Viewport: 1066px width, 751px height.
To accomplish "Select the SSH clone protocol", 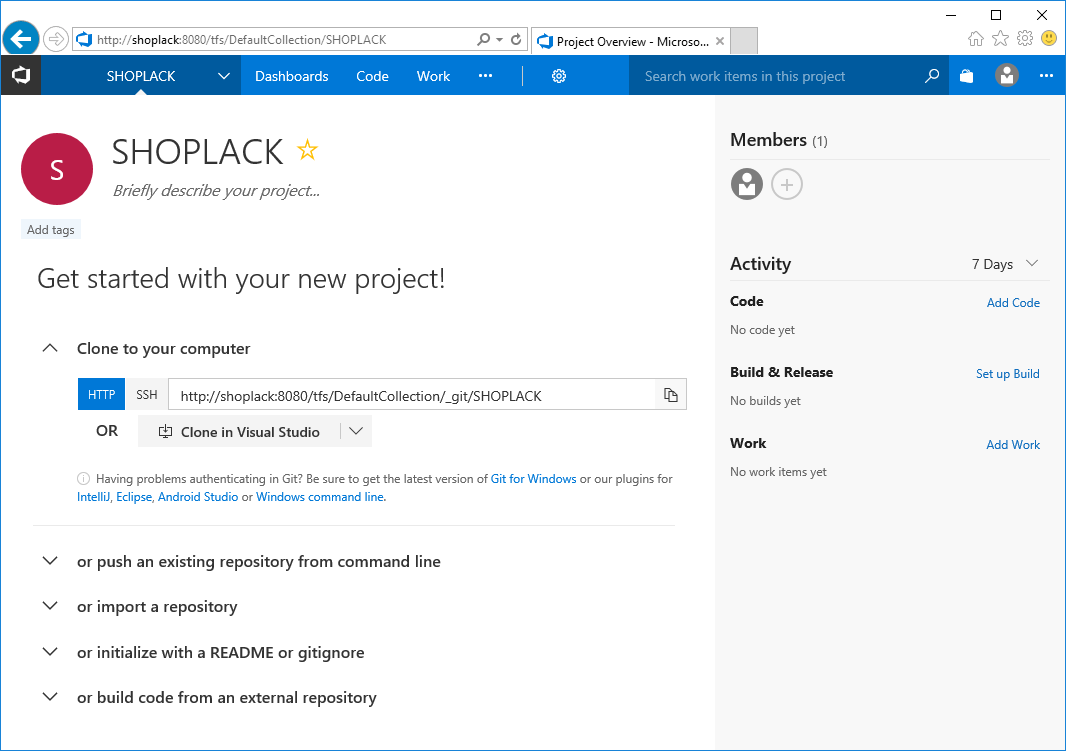I will click(x=147, y=395).
